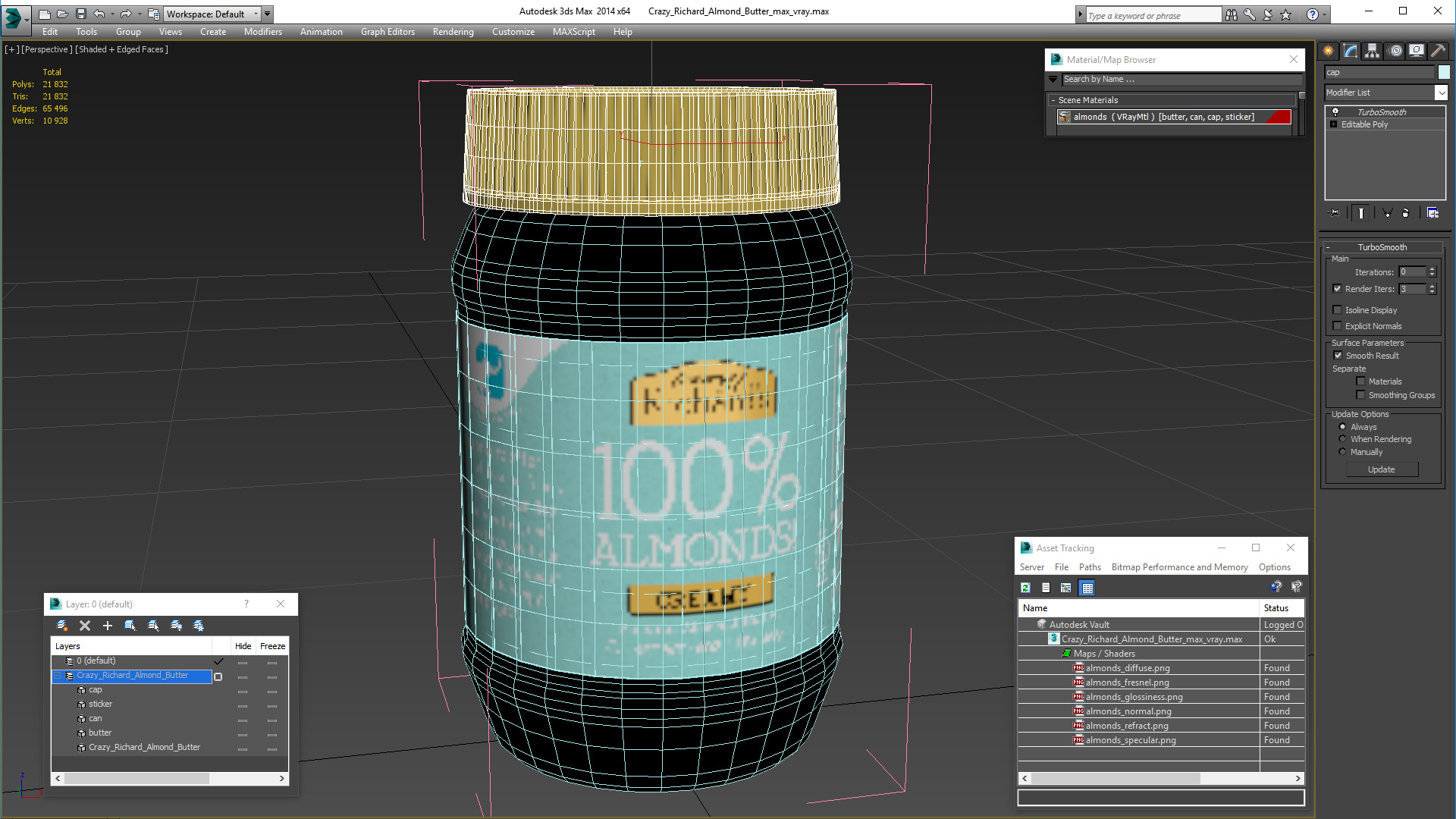Click Status Log icon in Asset Tracking
1456x819 pixels.
tap(1046, 588)
